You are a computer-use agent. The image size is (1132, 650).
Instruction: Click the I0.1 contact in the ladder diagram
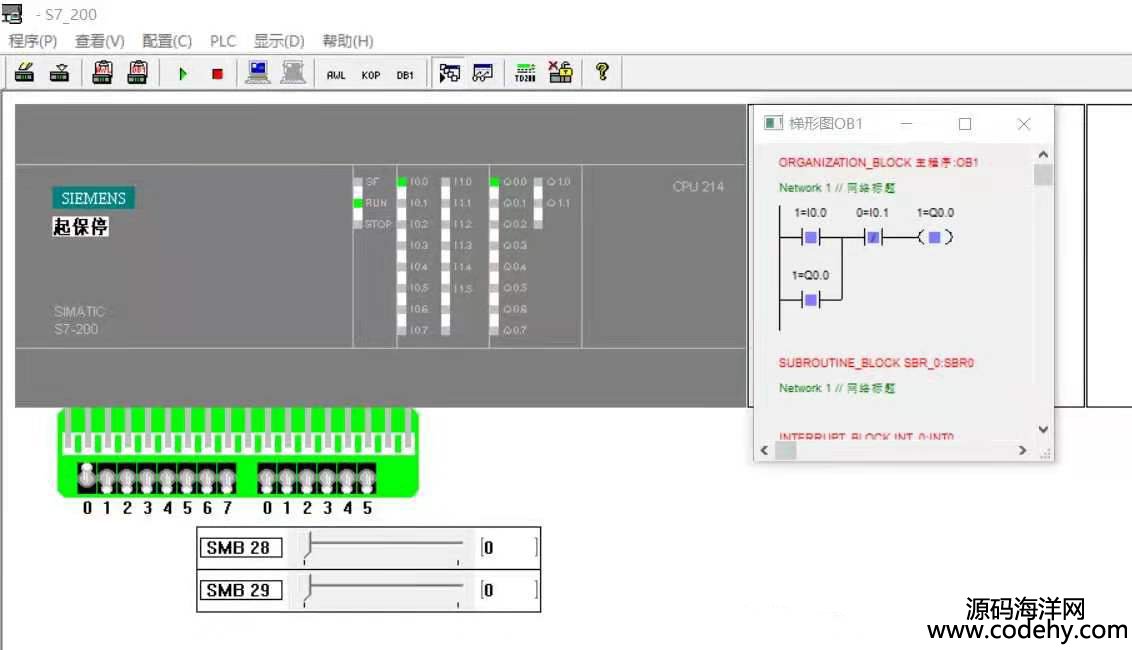tap(873, 237)
